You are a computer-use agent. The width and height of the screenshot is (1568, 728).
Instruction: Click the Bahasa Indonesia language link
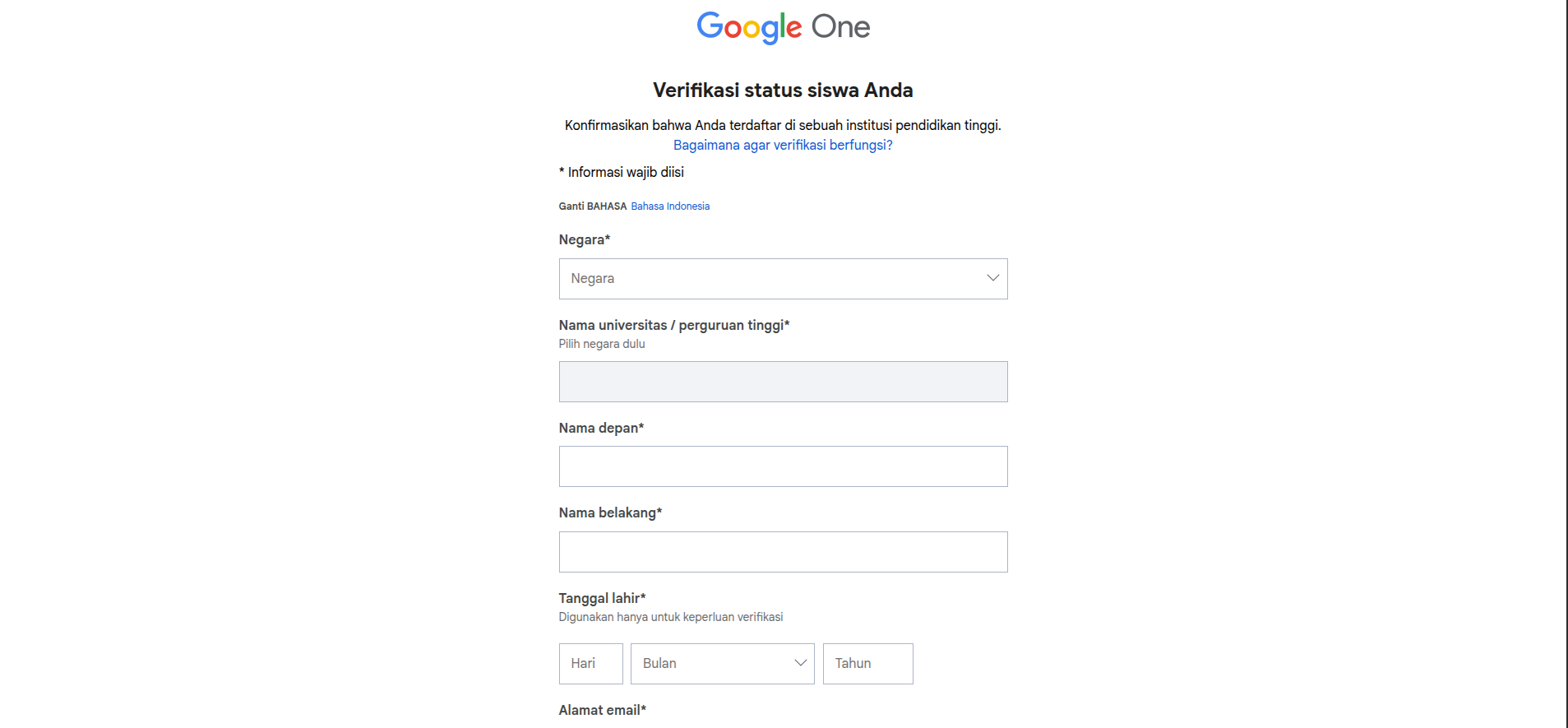(670, 206)
